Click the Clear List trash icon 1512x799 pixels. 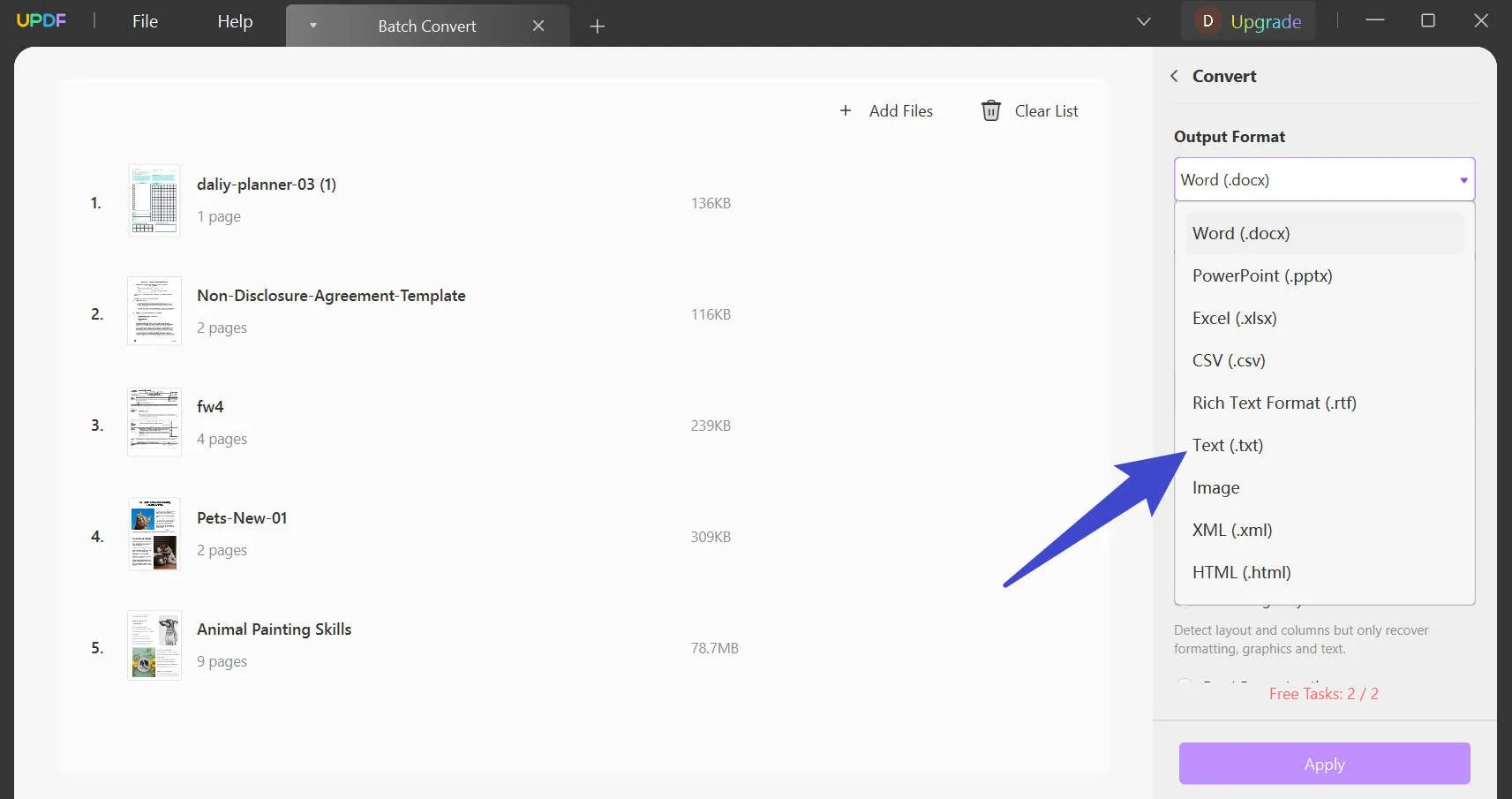(x=991, y=110)
